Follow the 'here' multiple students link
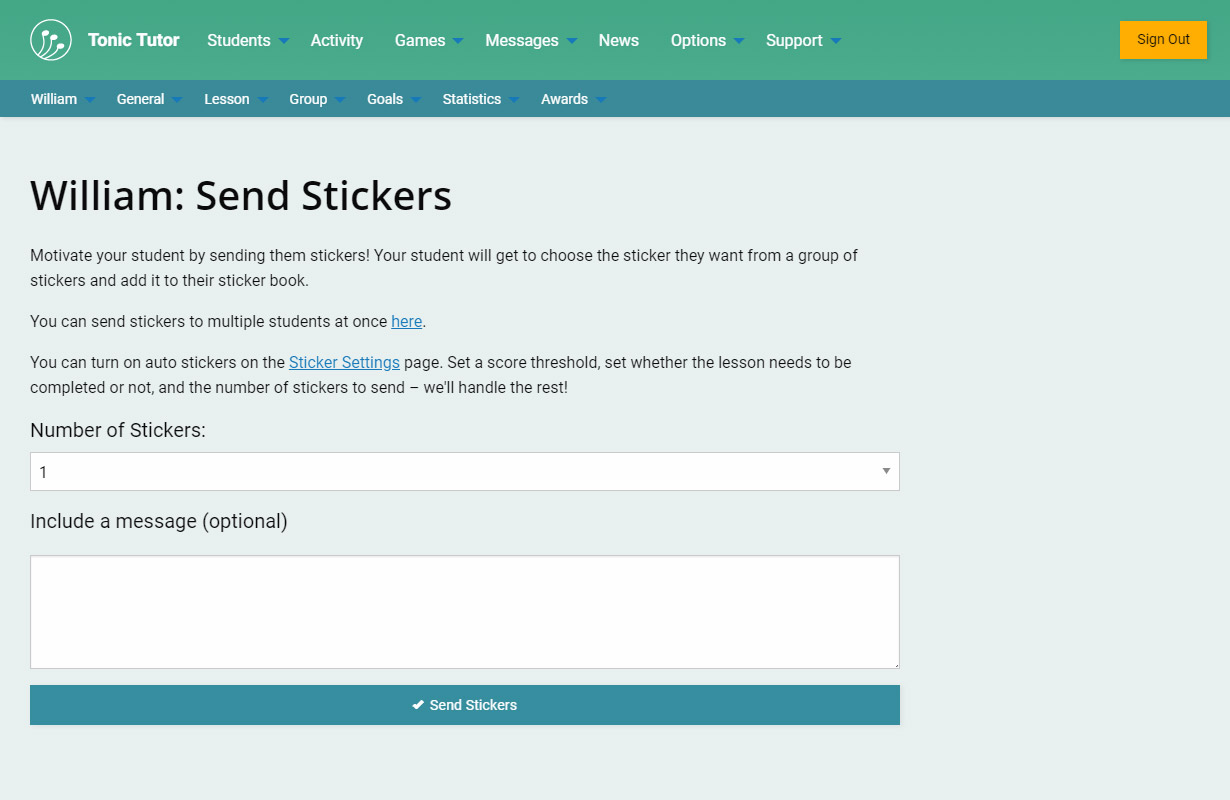 (406, 322)
